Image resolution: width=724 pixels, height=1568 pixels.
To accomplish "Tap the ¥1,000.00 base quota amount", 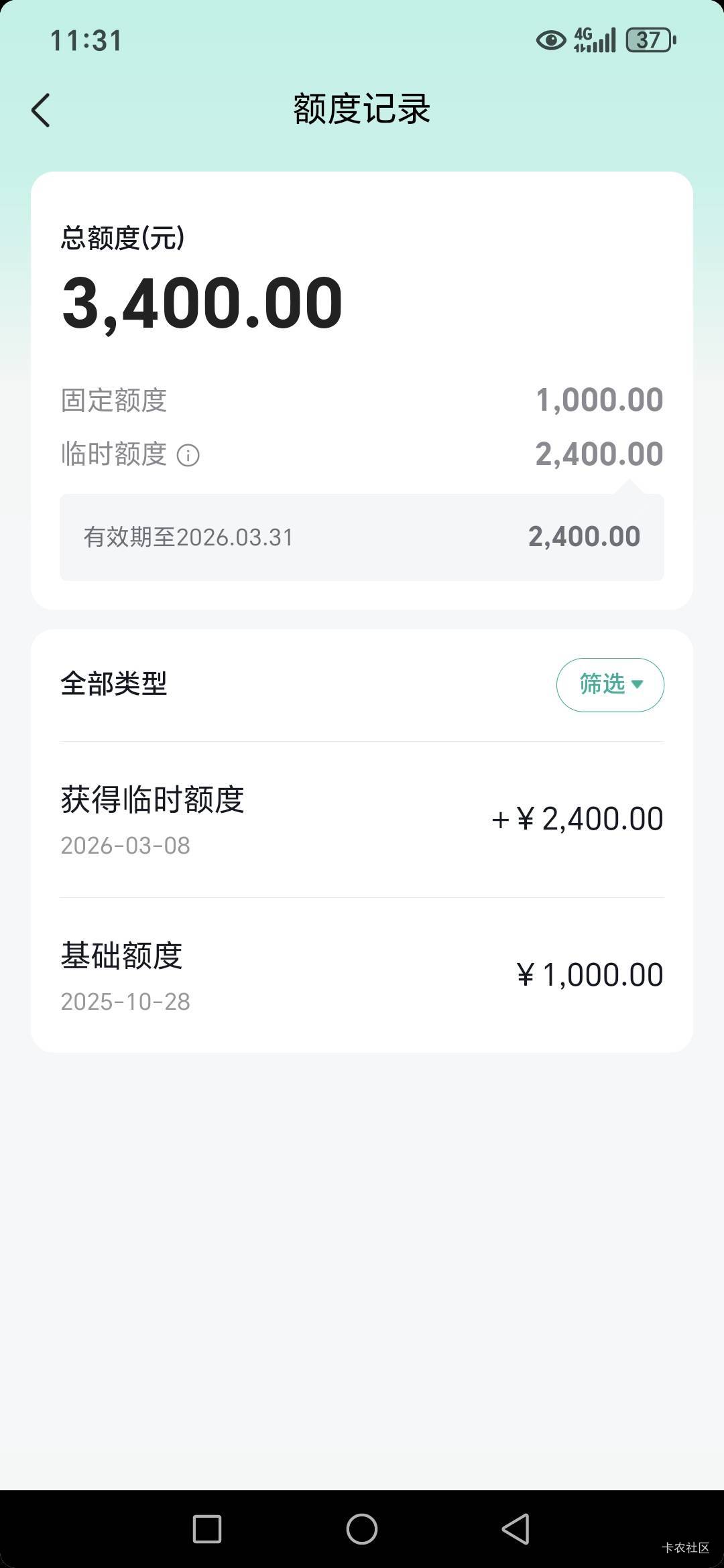I will (590, 975).
